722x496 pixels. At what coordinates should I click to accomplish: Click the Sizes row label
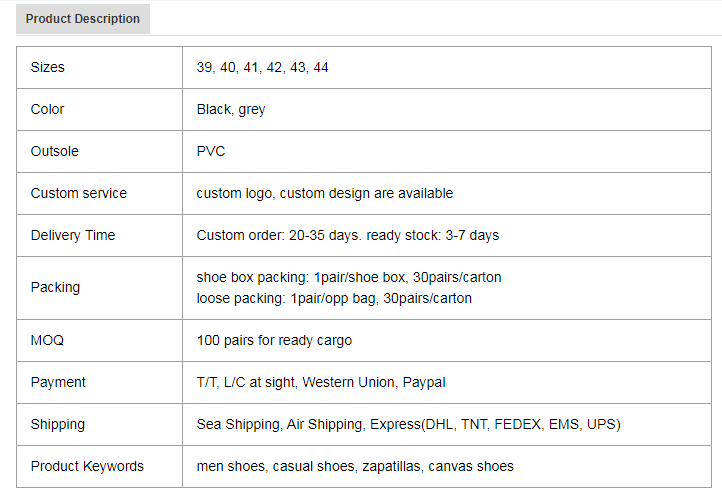47,67
